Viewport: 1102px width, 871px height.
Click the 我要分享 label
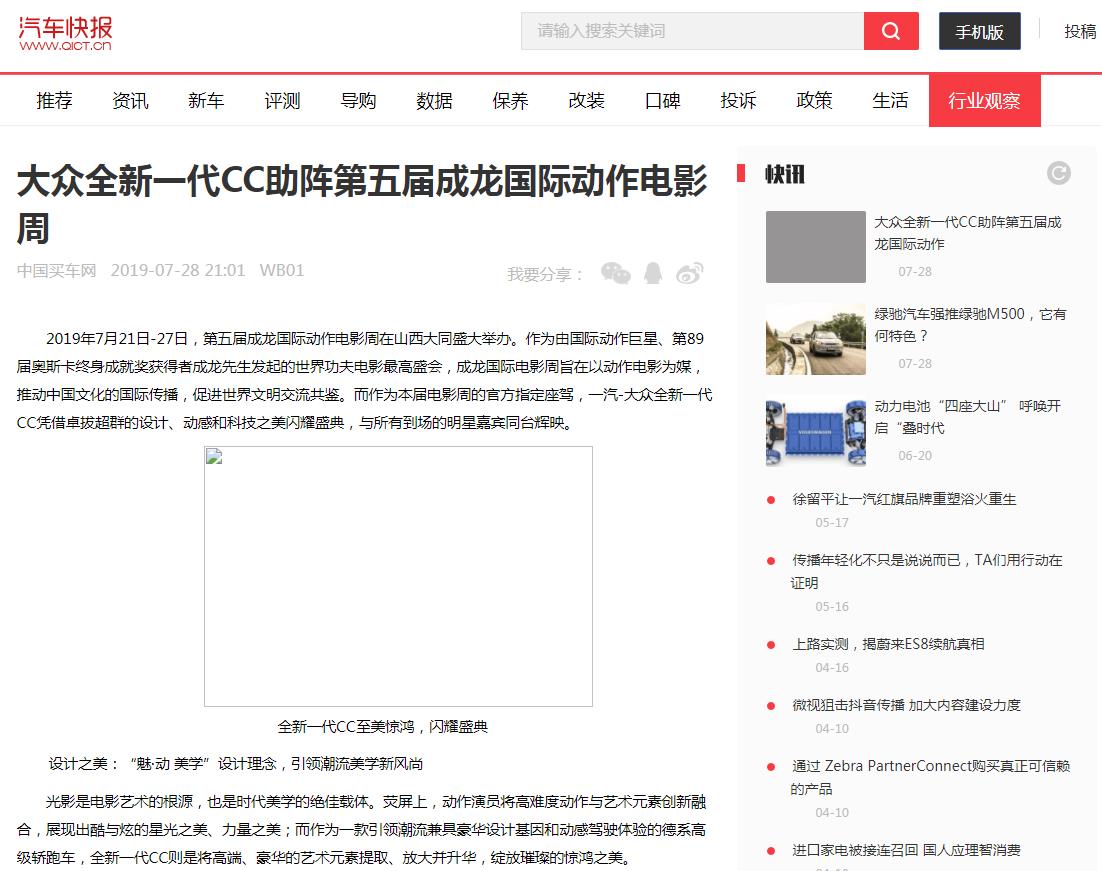pos(546,274)
